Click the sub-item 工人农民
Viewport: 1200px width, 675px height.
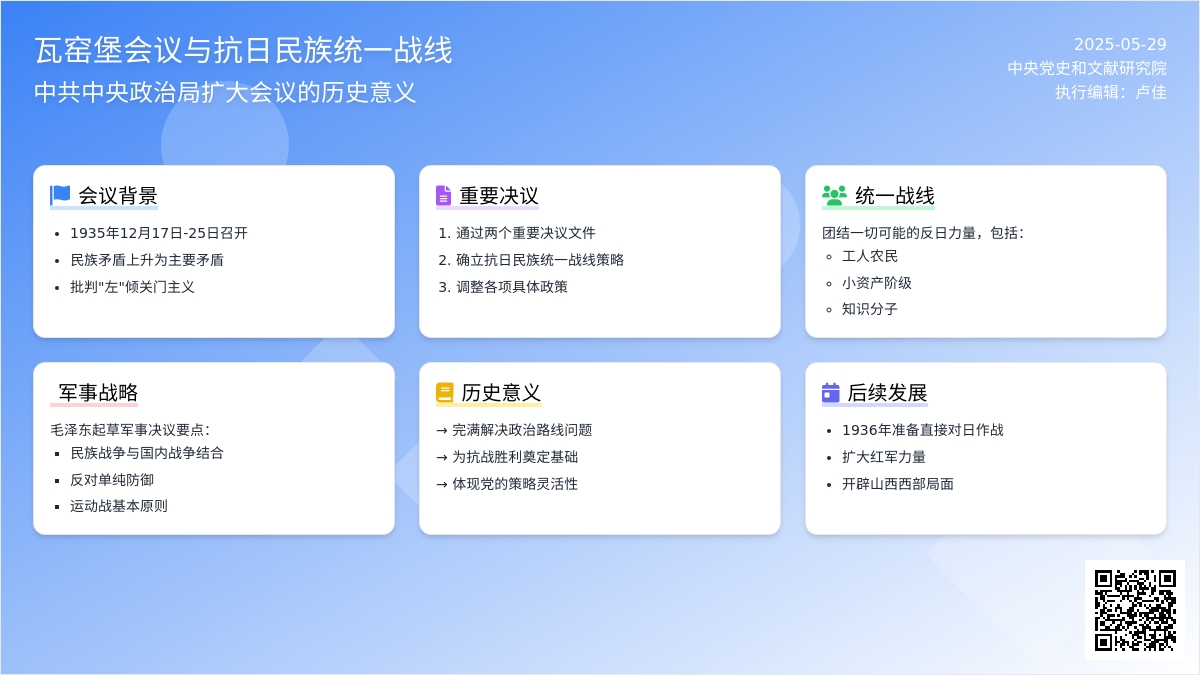870,256
